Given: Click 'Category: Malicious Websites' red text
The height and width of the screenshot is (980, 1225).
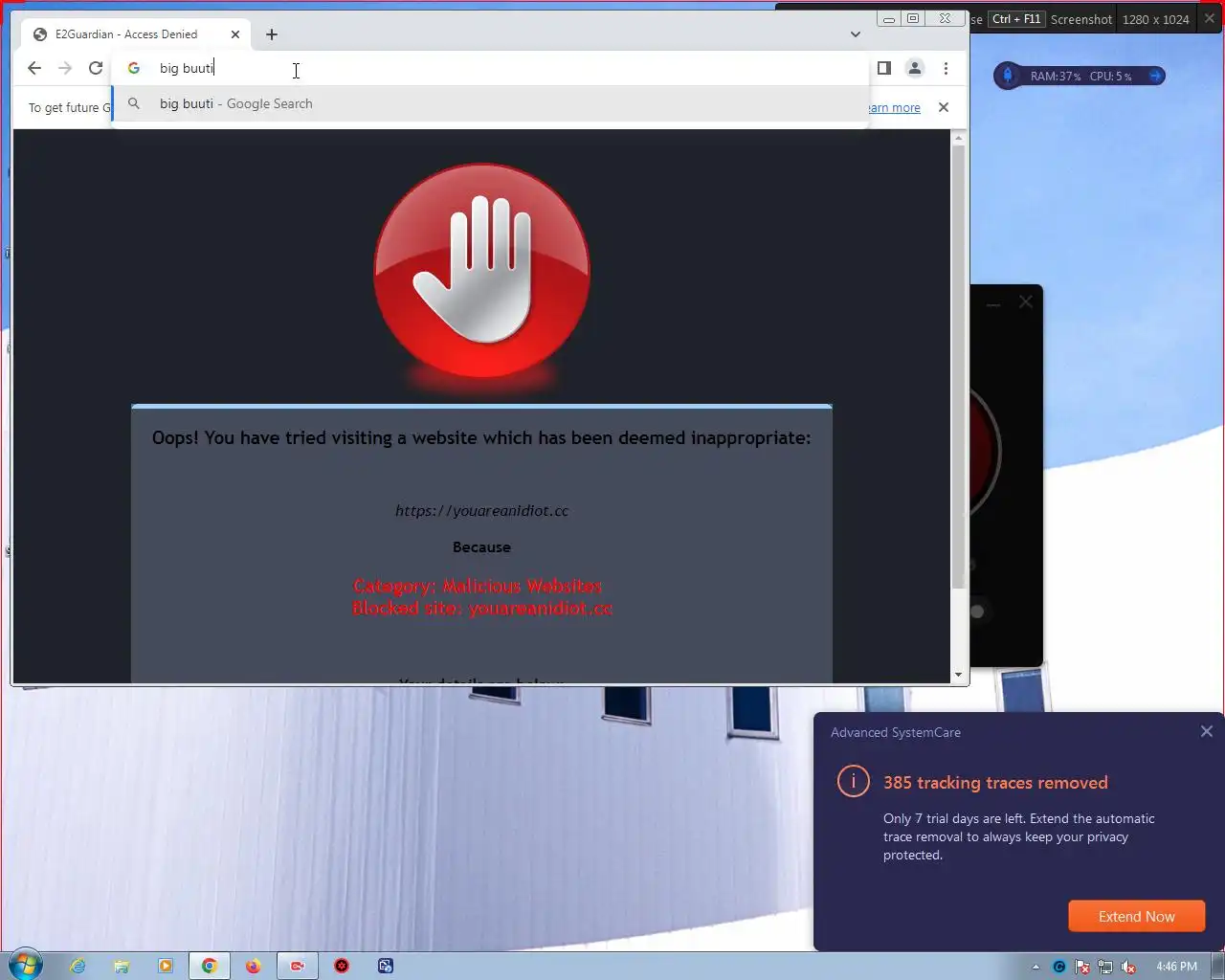Looking at the screenshot, I should 478,586.
